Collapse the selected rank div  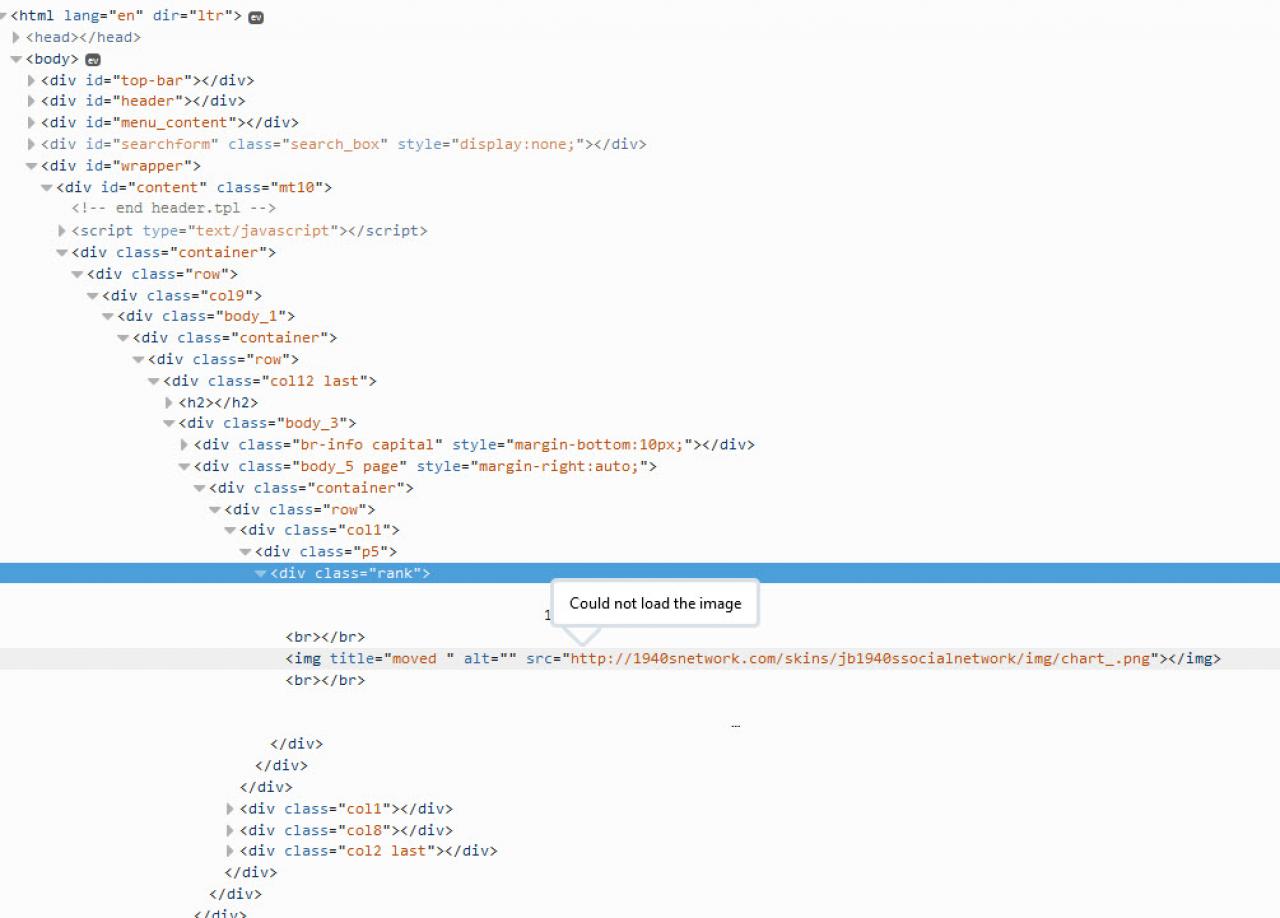261,574
